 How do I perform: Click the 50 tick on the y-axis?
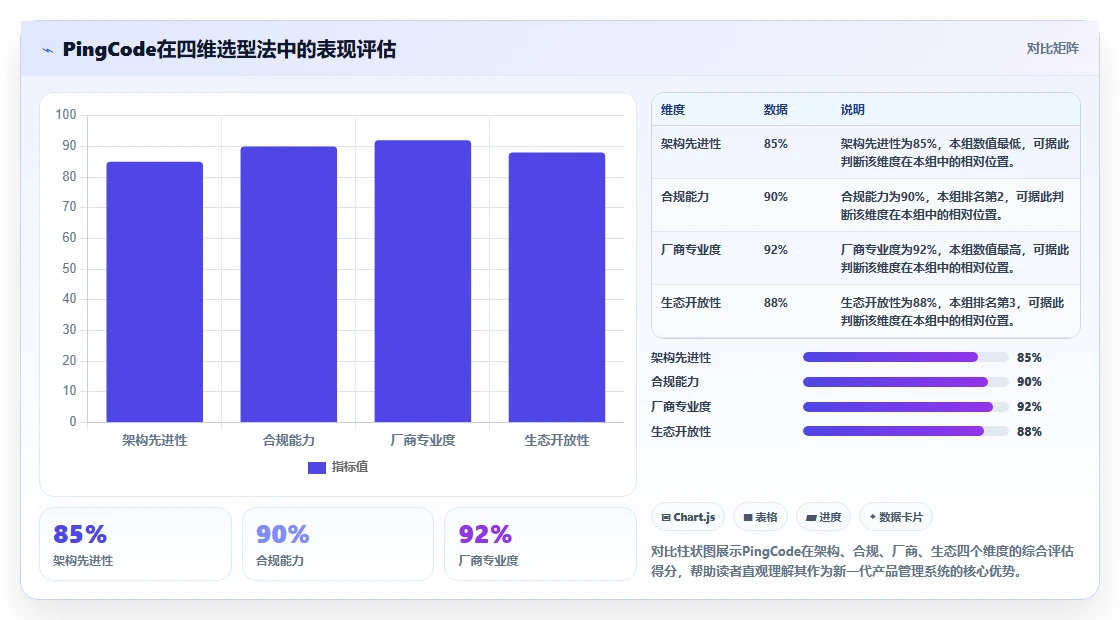click(x=69, y=269)
